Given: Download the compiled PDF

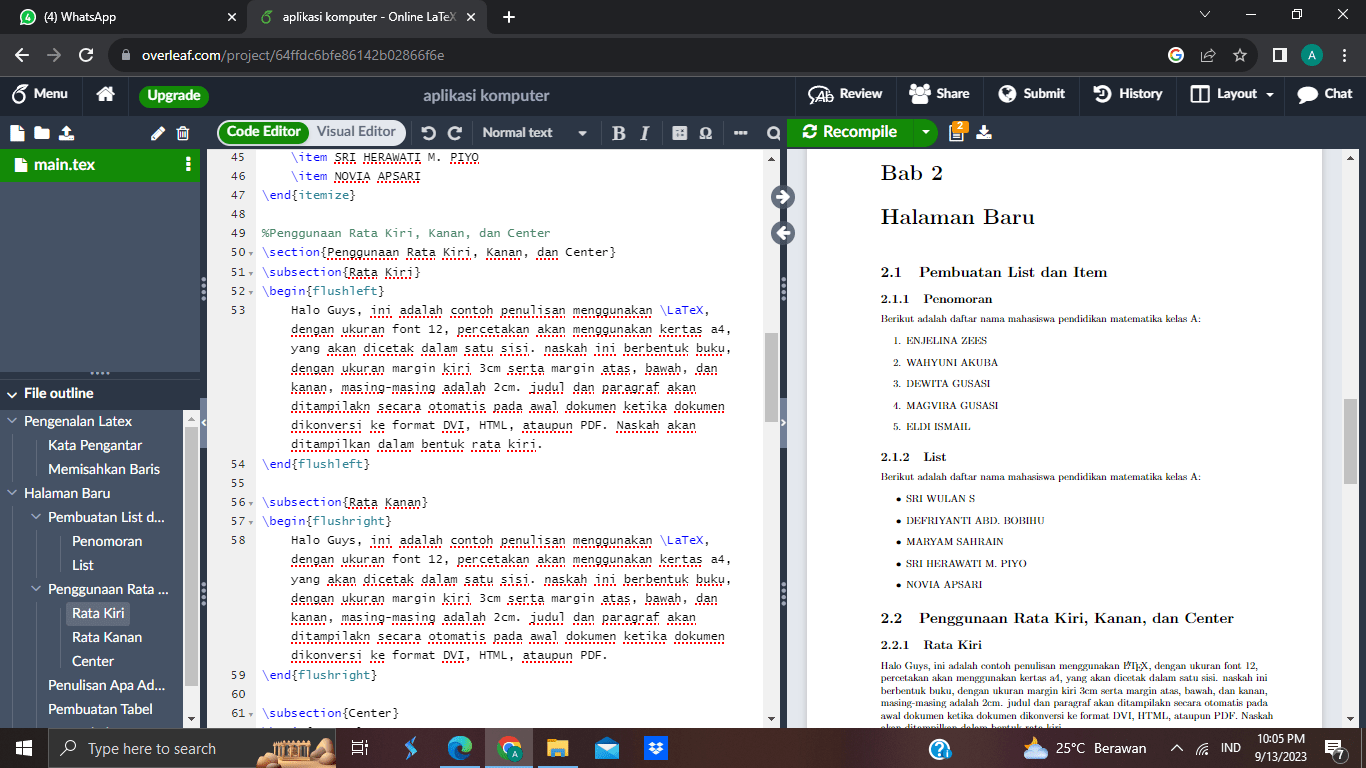Looking at the screenshot, I should coord(984,132).
